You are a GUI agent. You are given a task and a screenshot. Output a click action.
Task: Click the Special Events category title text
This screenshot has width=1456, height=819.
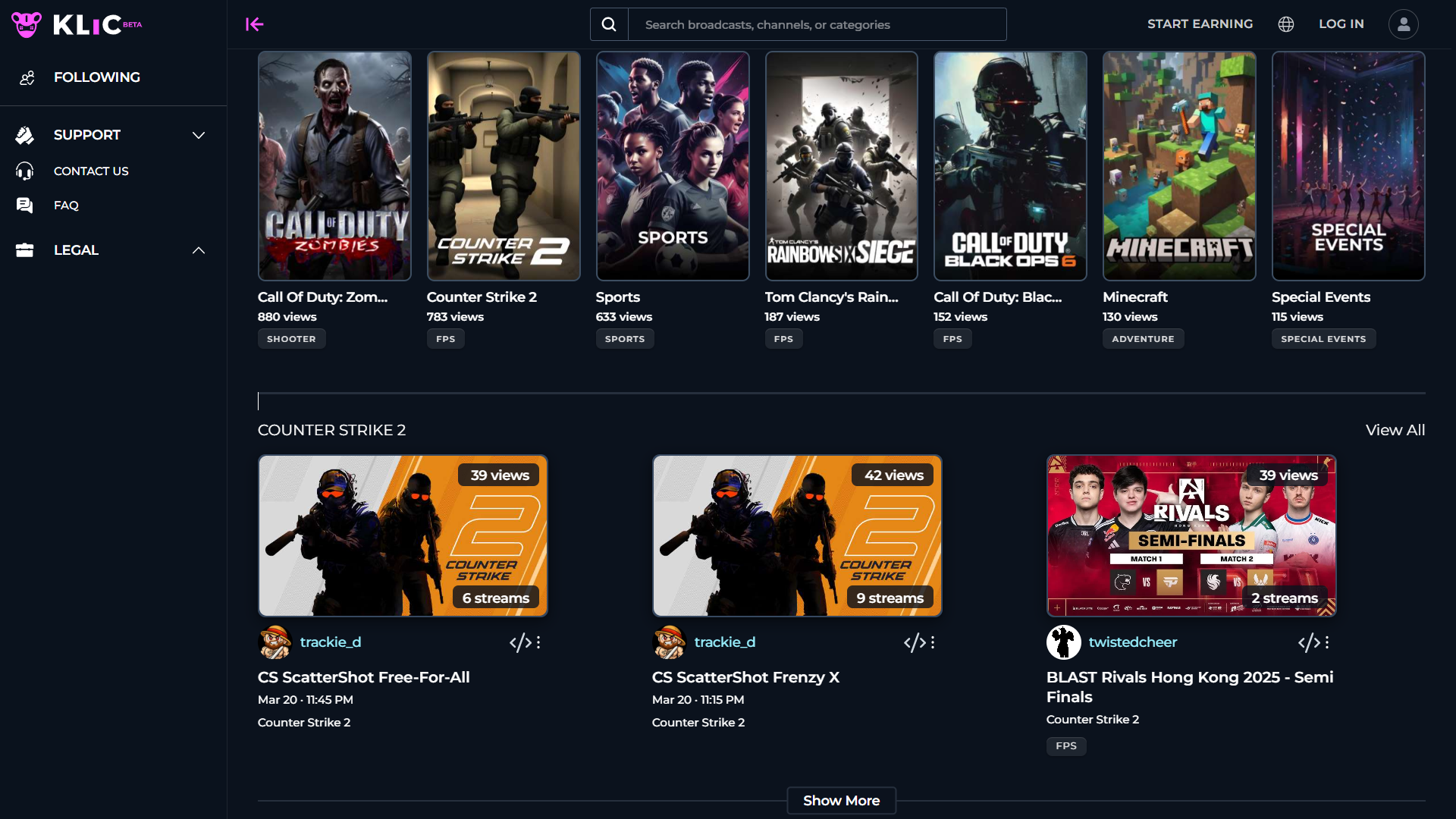click(x=1321, y=297)
